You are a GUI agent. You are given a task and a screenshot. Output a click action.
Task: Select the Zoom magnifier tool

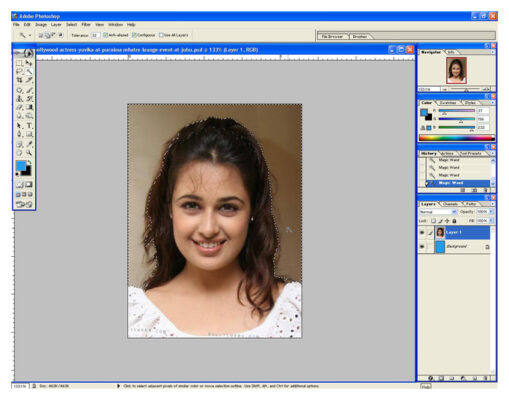[29, 153]
